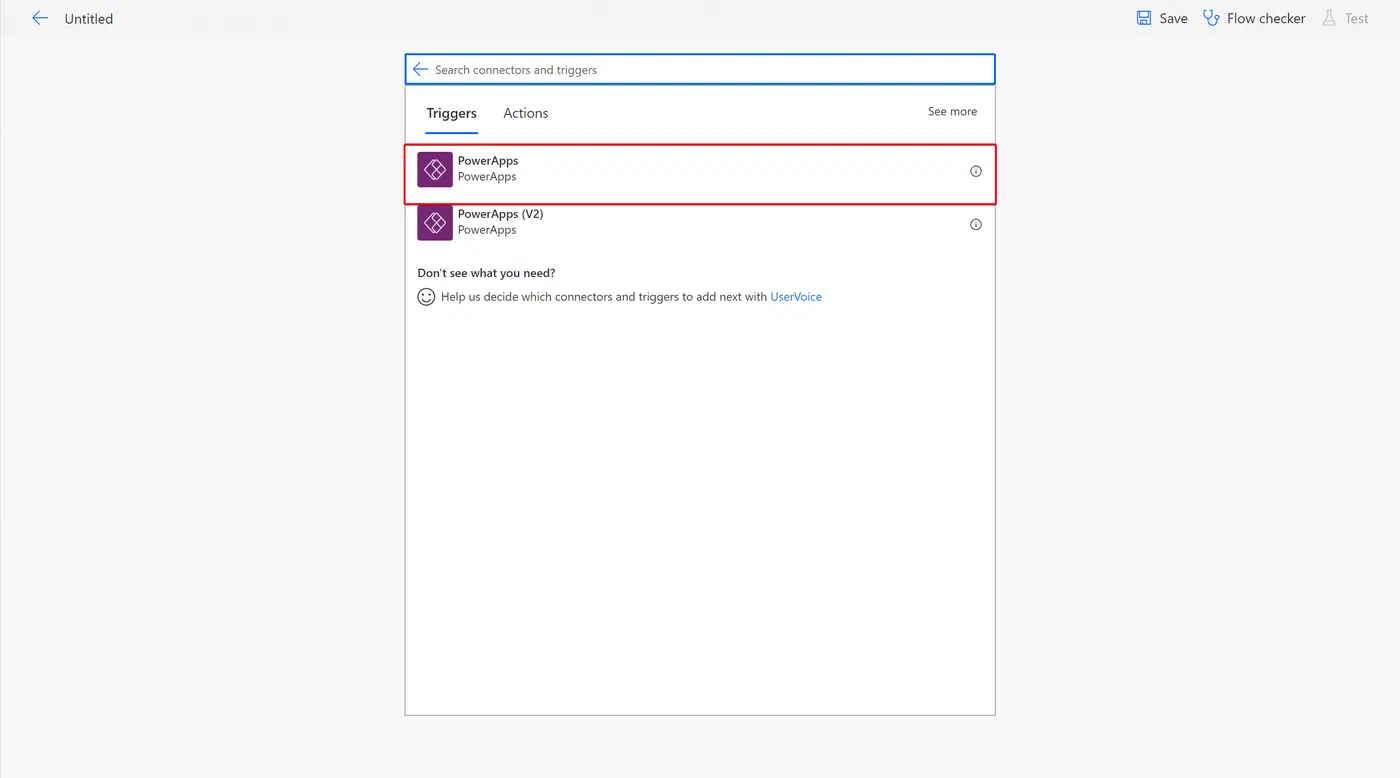Click the back arrow inside the search box

(x=421, y=69)
